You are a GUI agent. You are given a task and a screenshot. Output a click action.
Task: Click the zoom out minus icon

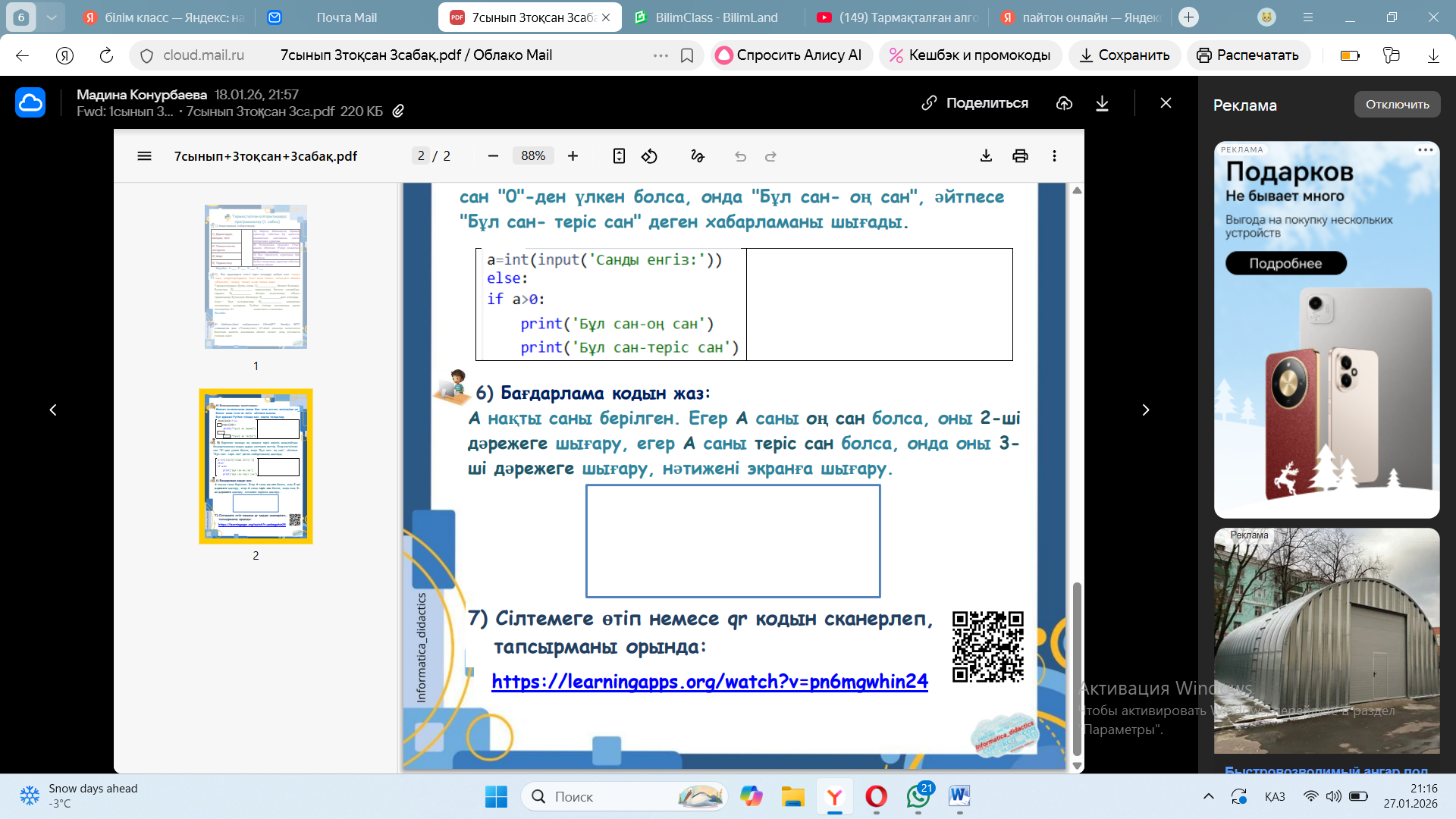pyautogui.click(x=494, y=156)
